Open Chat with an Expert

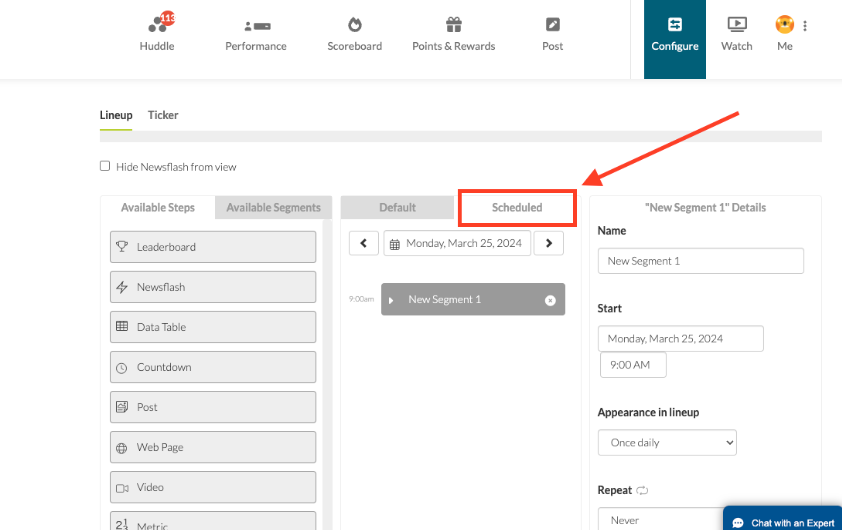(782, 518)
